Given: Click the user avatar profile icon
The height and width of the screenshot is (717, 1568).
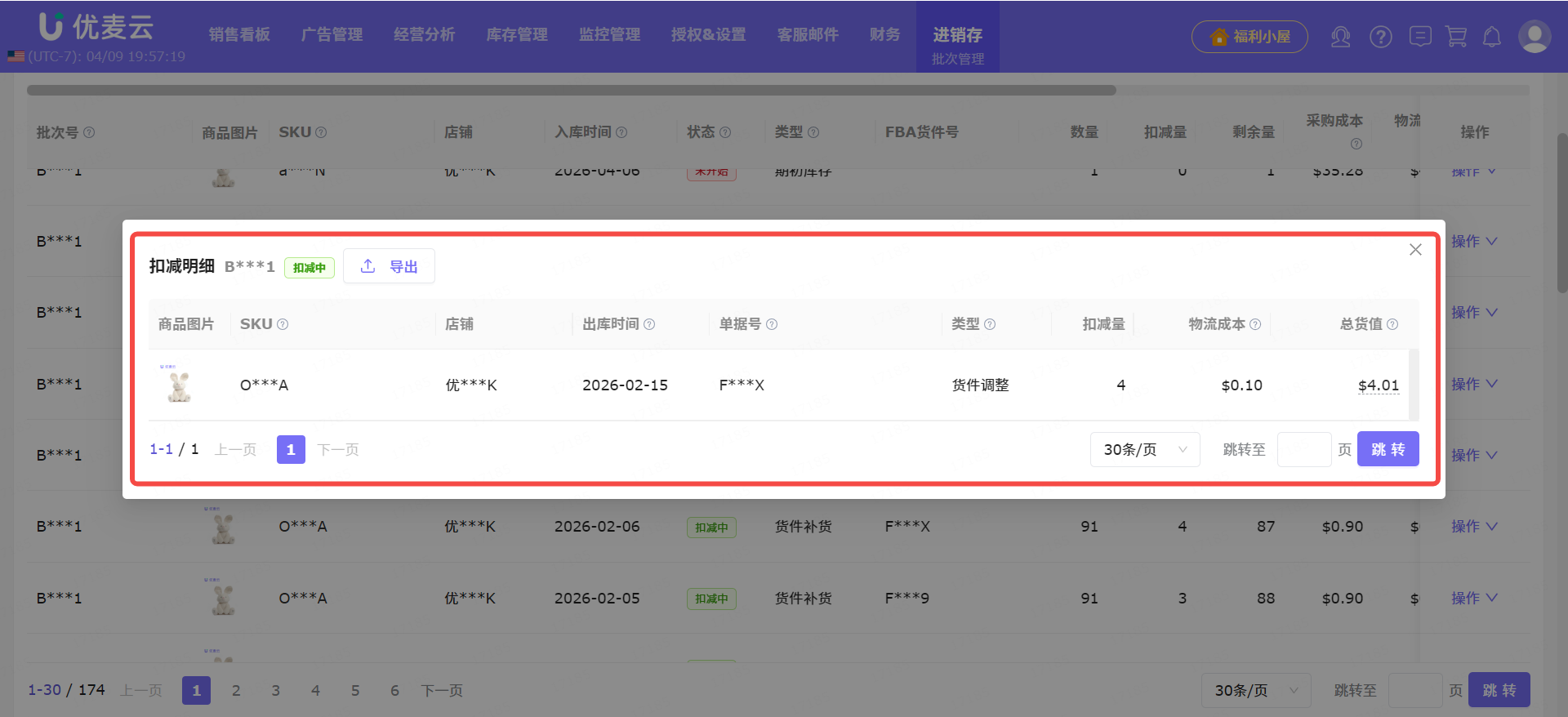Looking at the screenshot, I should pyautogui.click(x=1534, y=37).
